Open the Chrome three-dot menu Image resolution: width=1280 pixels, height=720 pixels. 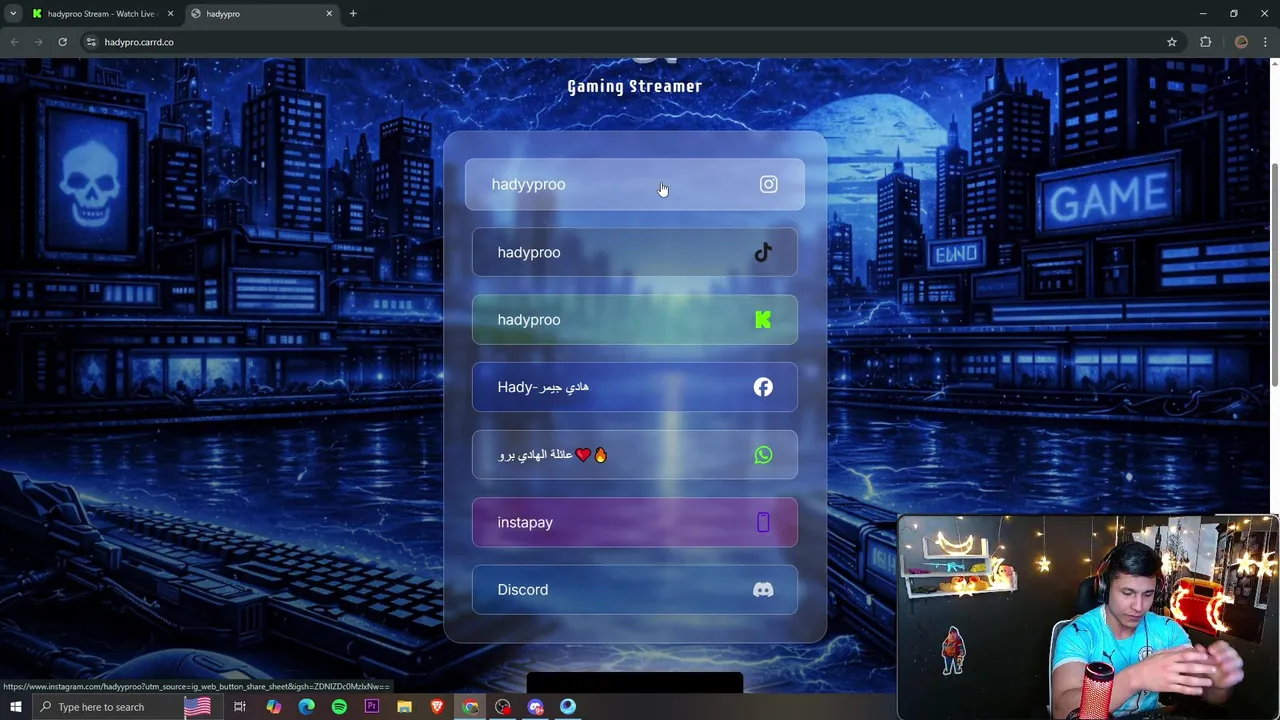click(1265, 42)
